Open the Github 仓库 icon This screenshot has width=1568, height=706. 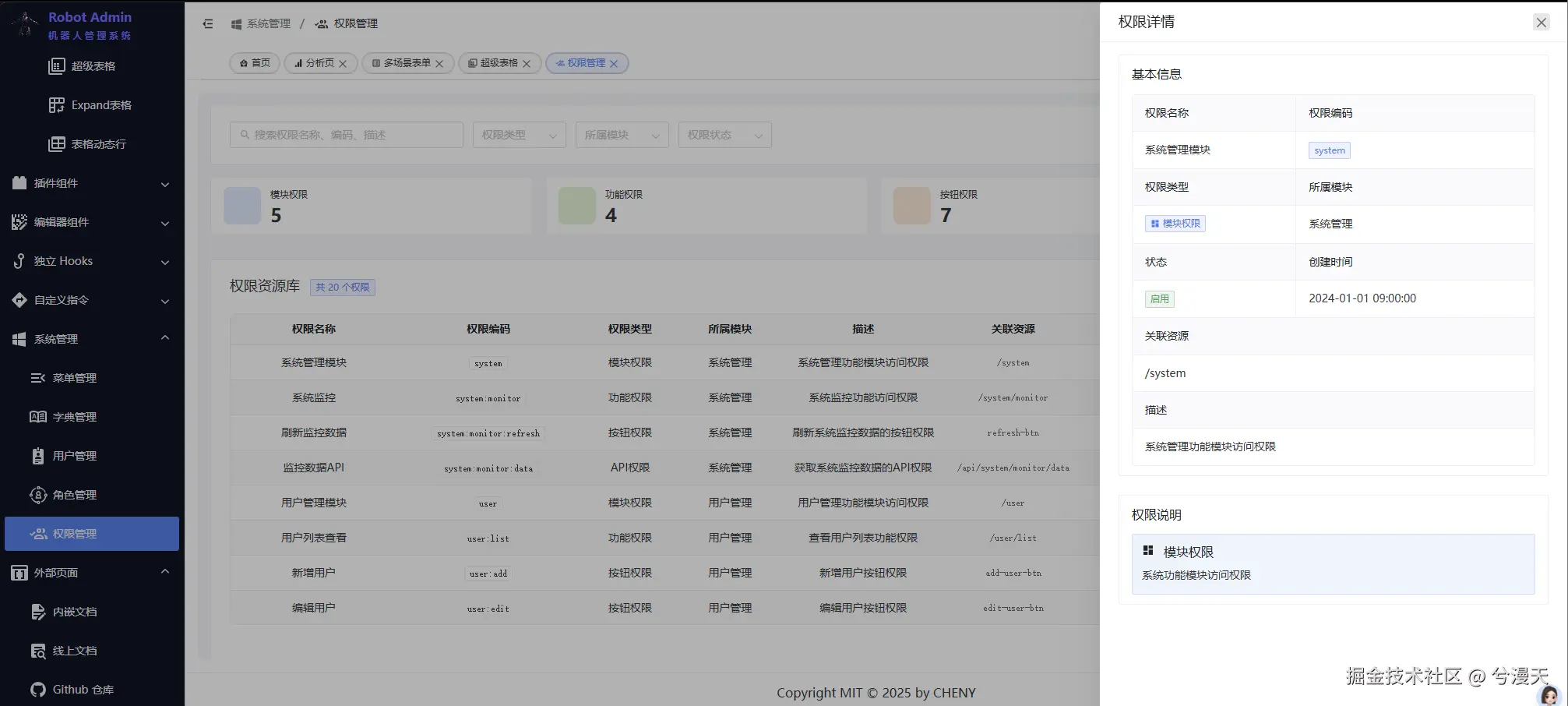[37, 690]
